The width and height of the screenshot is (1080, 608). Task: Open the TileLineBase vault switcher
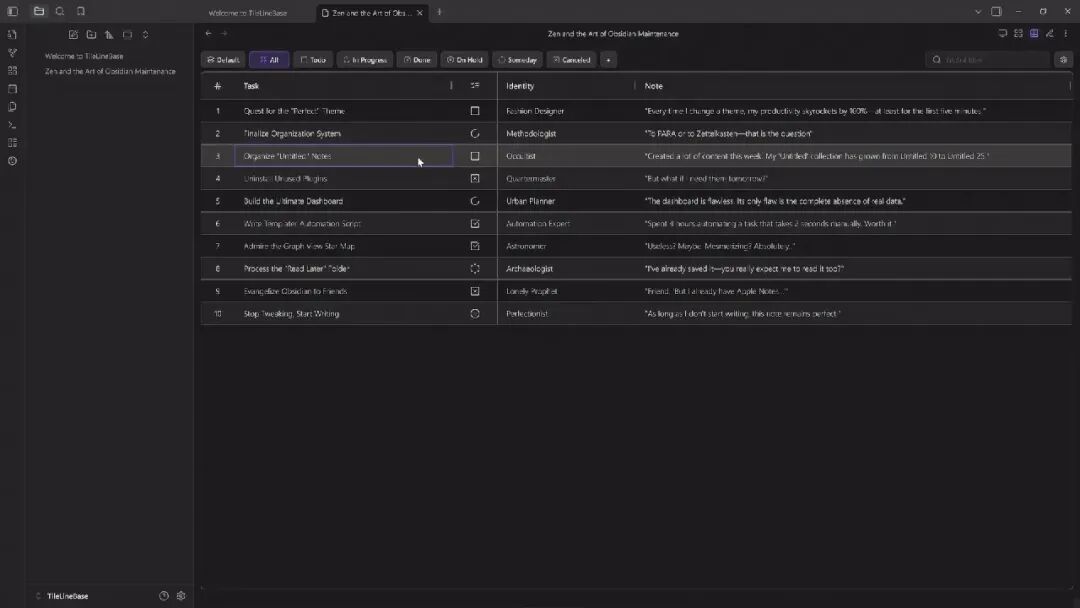(62, 596)
